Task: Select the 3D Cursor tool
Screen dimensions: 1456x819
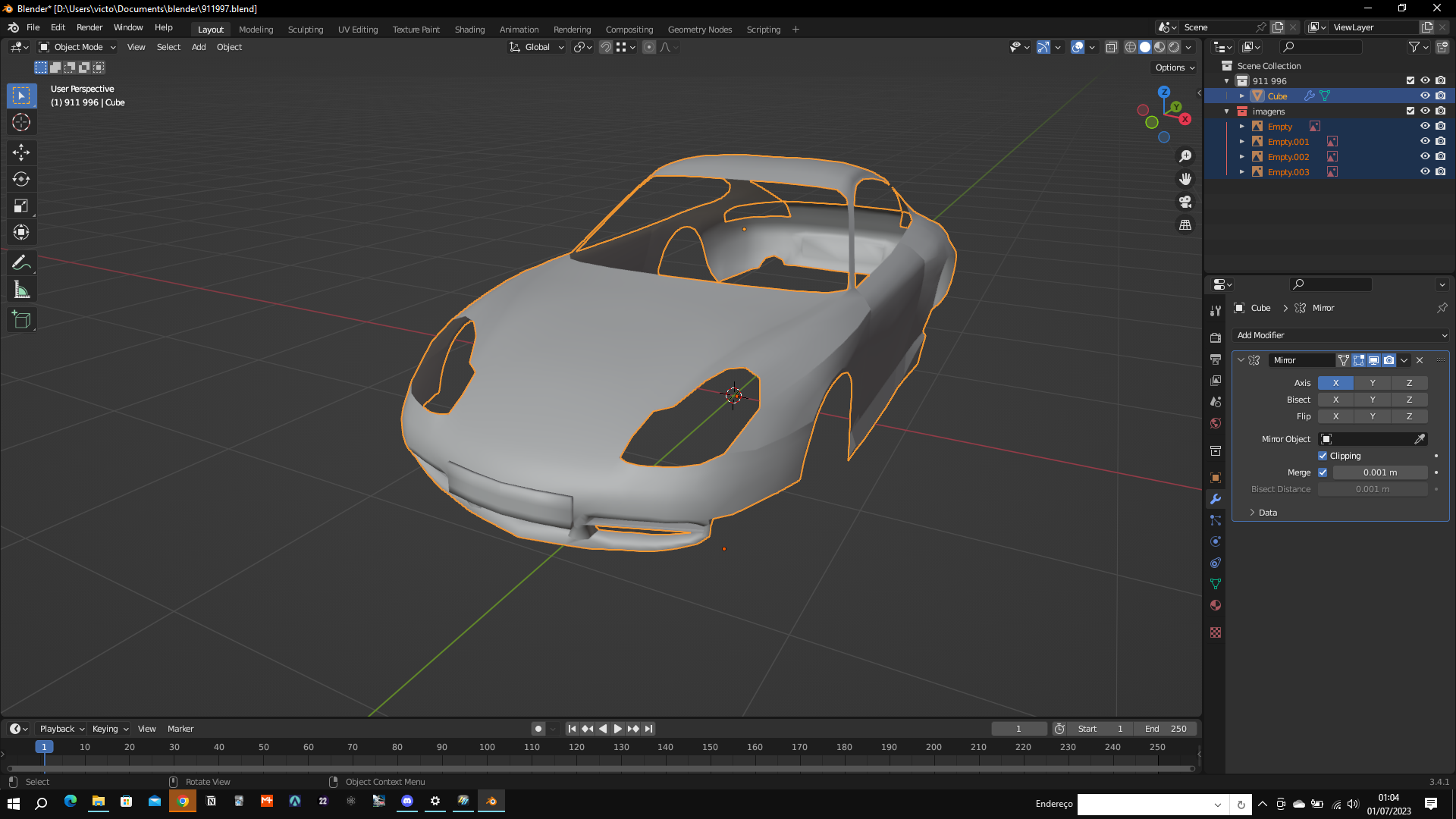Action: coord(21,122)
